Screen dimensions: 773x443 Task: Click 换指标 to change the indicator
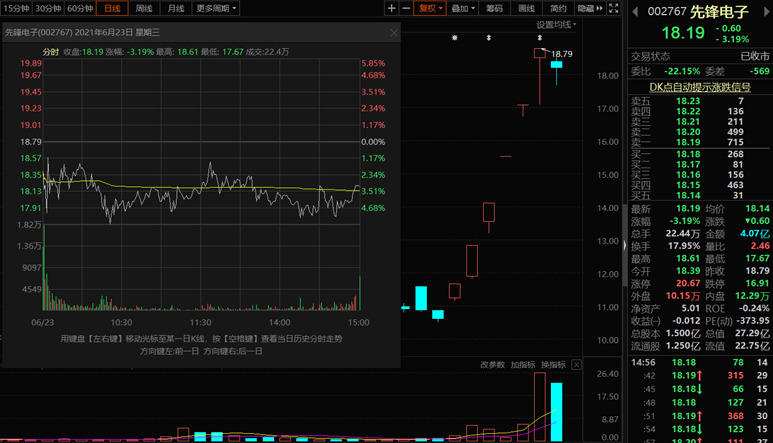tap(553, 365)
